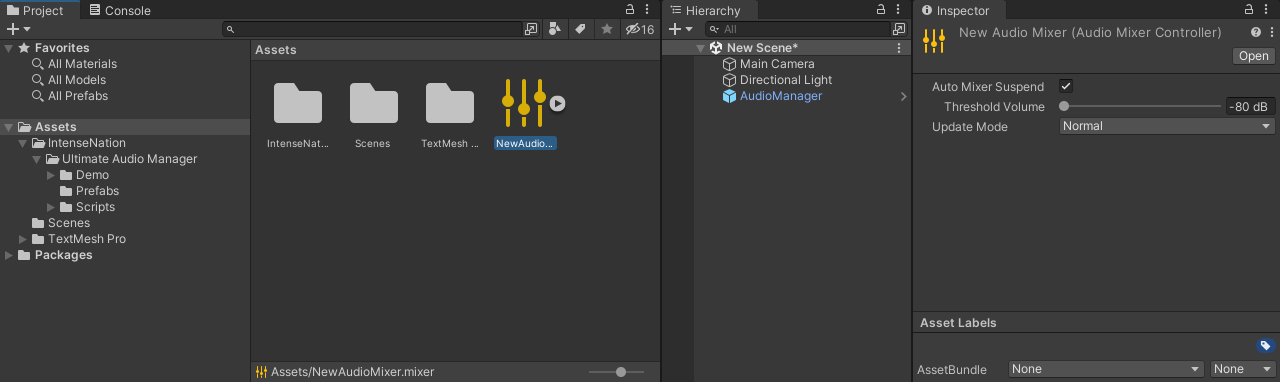Select the TextMesh Pro folder thumbnail

tap(450, 103)
